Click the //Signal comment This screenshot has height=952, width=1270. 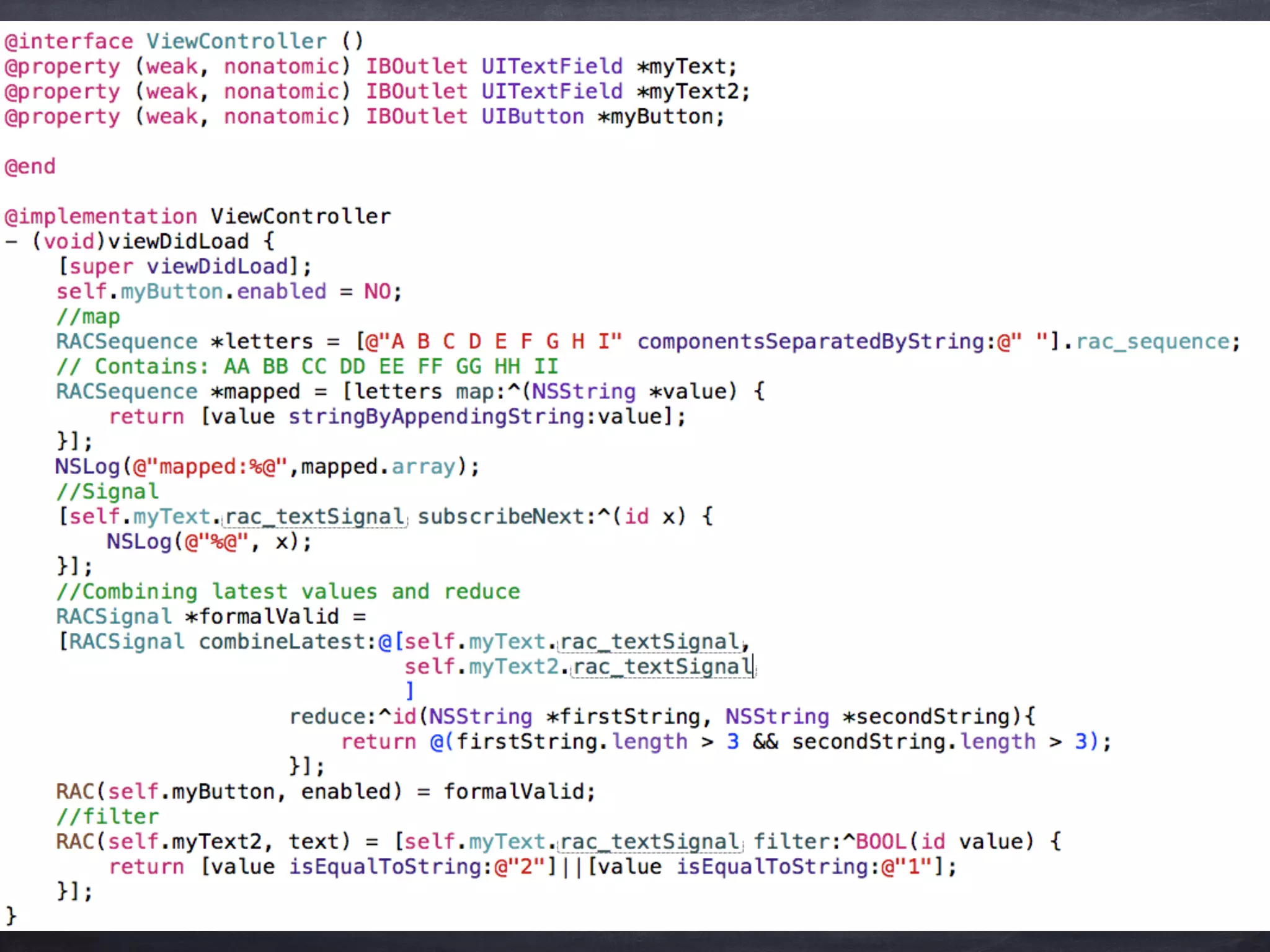(x=107, y=491)
